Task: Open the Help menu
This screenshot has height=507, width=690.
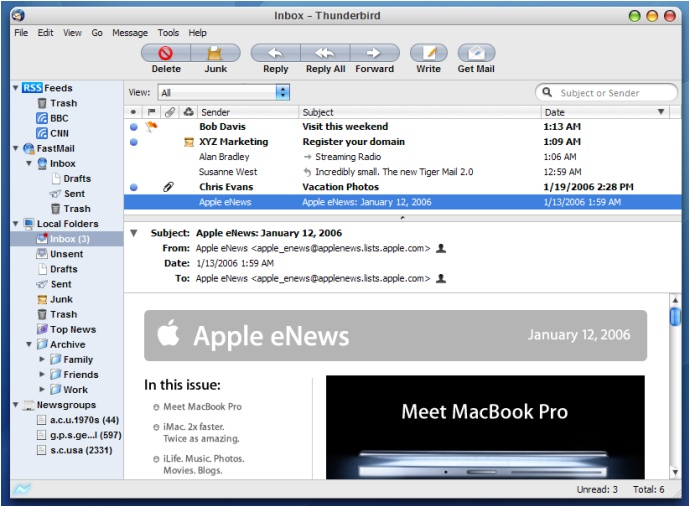Action: [197, 33]
